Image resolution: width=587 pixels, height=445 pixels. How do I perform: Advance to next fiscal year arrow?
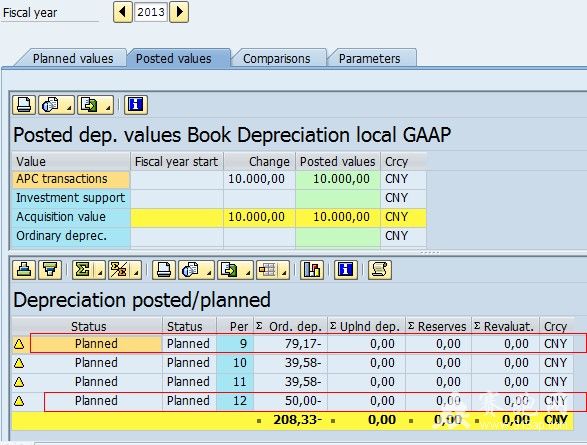tap(179, 12)
